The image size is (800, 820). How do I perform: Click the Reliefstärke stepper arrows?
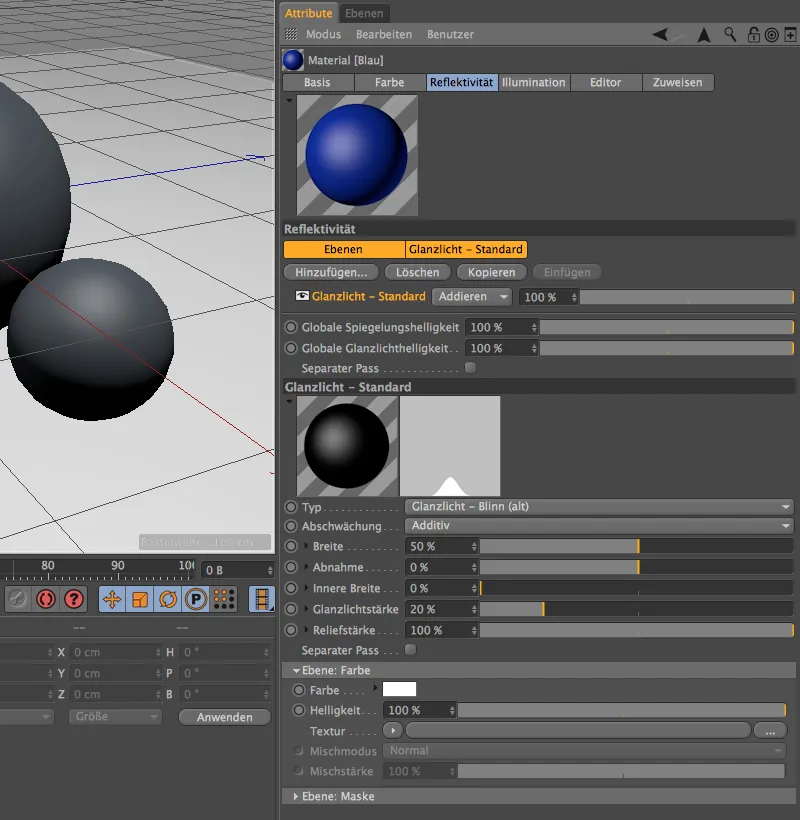474,630
